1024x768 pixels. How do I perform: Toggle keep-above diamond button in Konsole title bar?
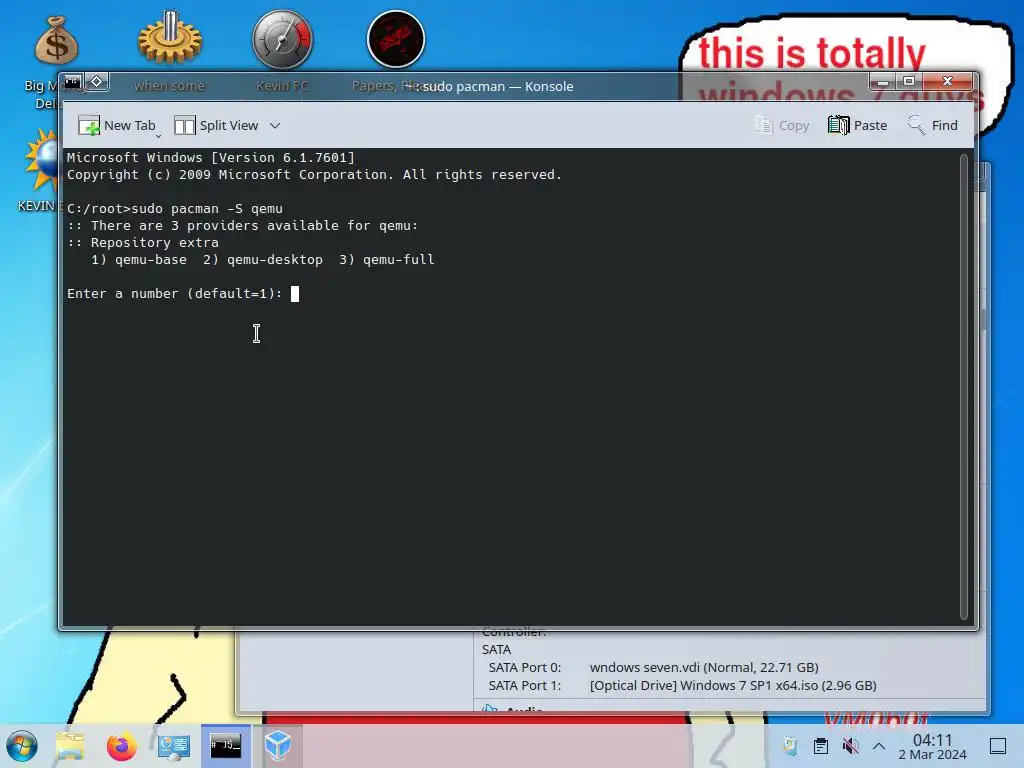[x=97, y=82]
